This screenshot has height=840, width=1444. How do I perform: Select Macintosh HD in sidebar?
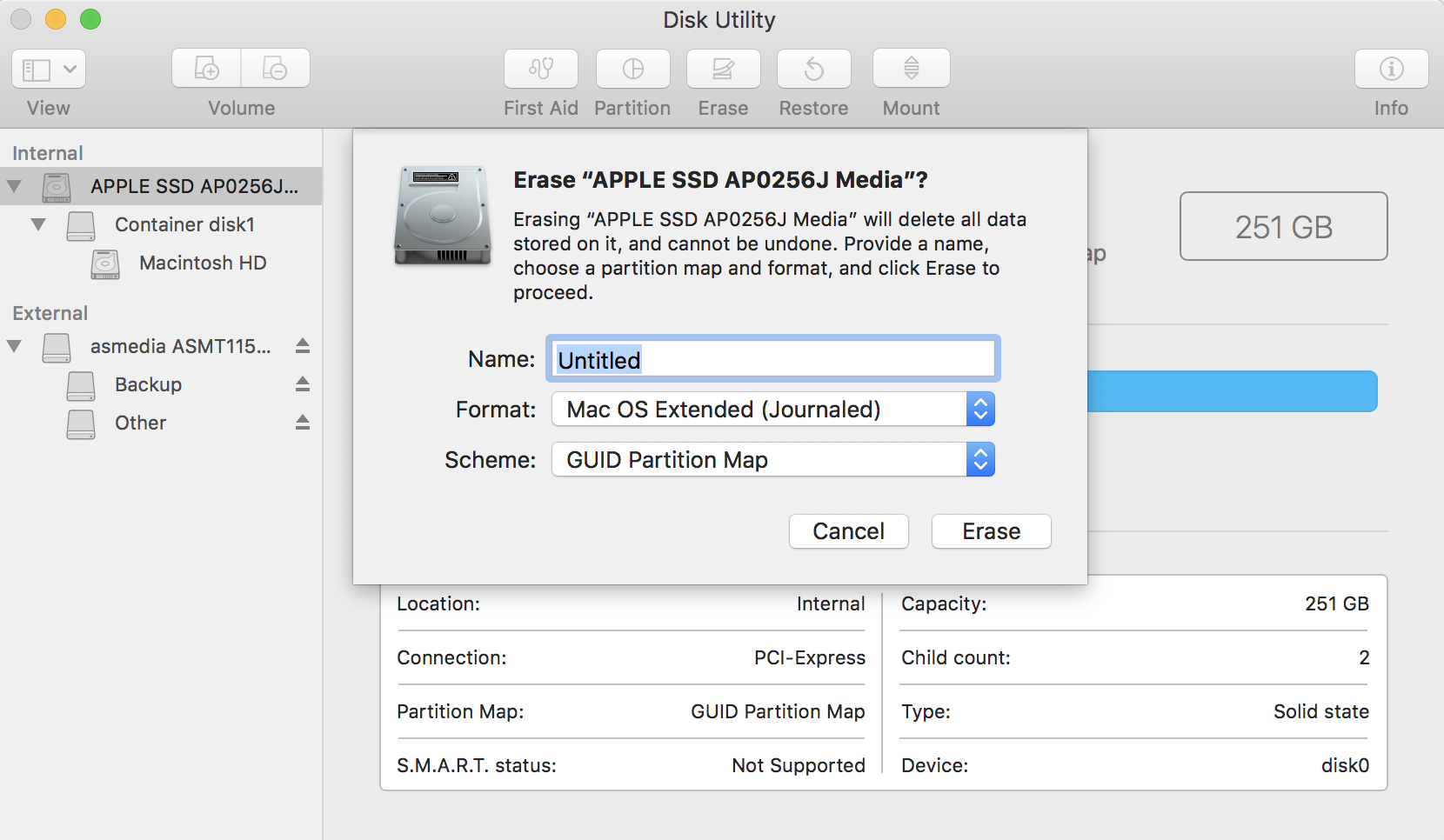202,263
